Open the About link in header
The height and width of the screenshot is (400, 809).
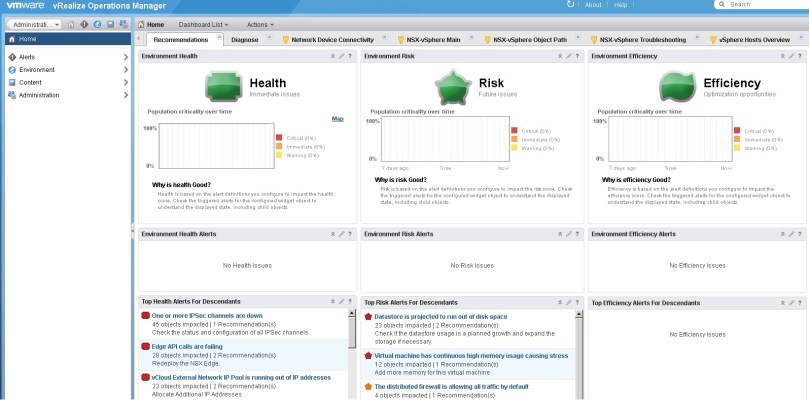[x=593, y=5]
